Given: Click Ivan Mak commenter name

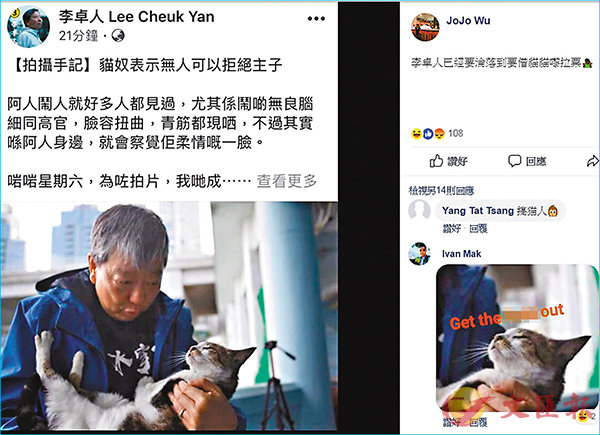Looking at the screenshot, I should 461,254.
